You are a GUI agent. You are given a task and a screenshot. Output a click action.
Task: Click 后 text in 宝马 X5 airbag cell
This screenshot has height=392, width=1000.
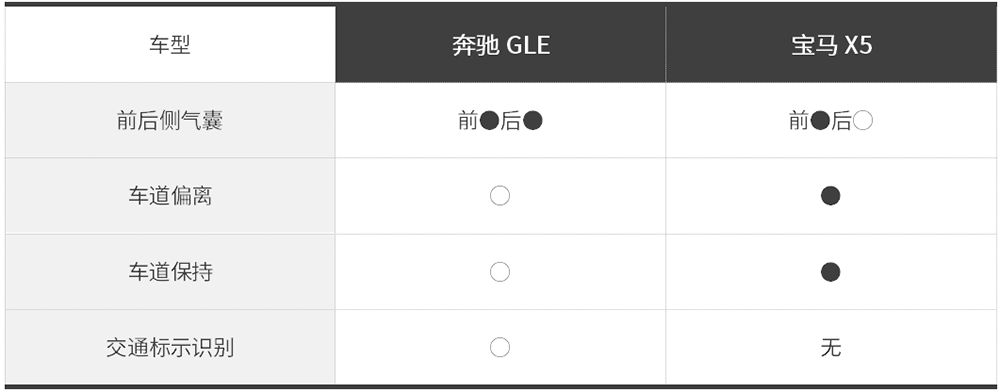point(842,120)
